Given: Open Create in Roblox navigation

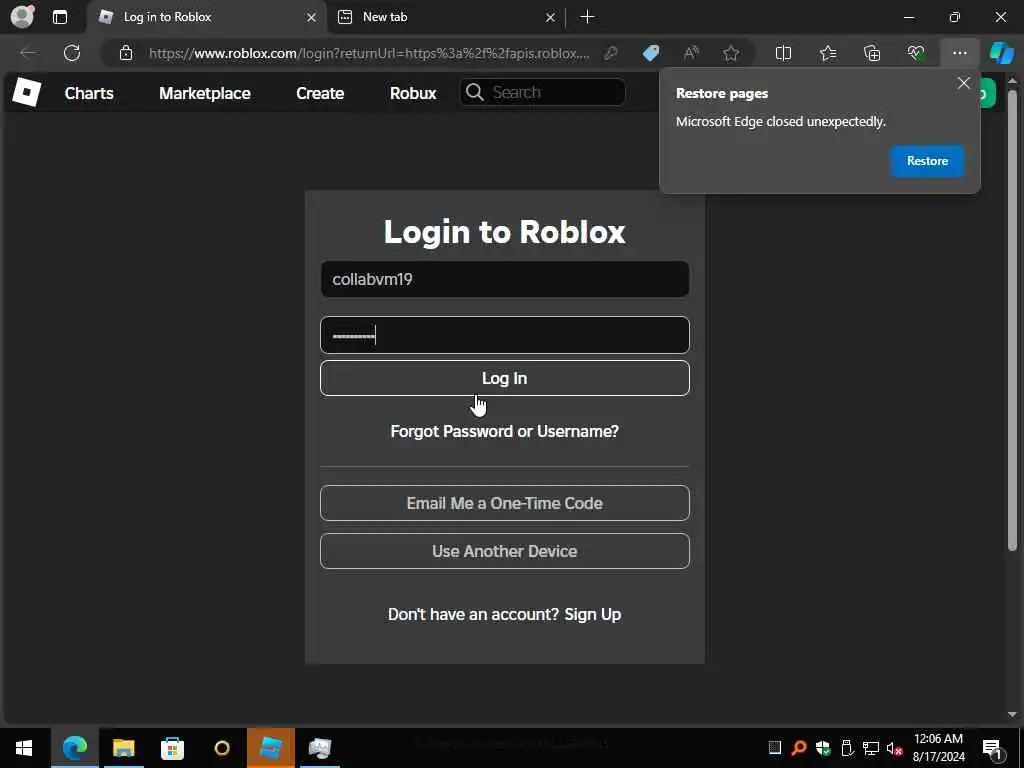Looking at the screenshot, I should (320, 93).
